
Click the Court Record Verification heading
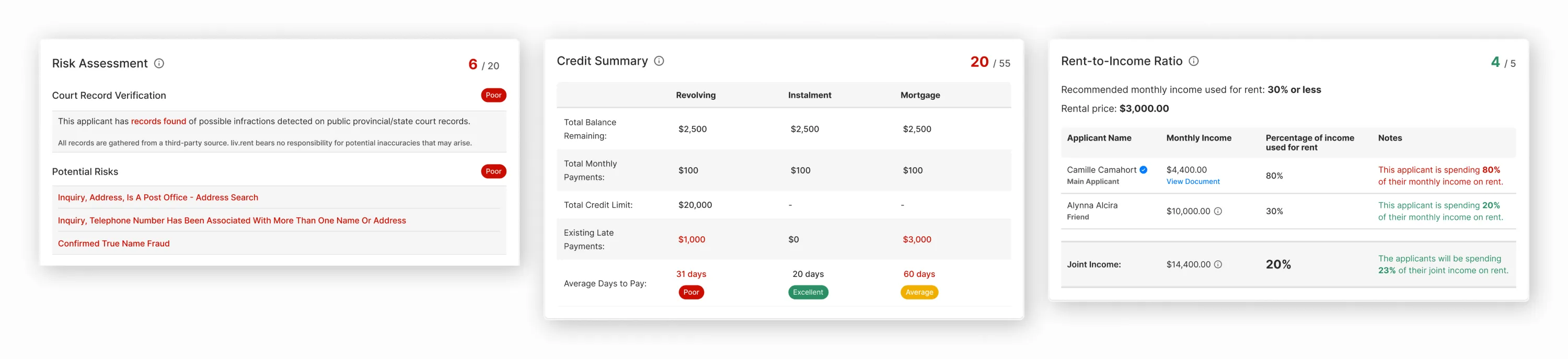pyautogui.click(x=109, y=96)
